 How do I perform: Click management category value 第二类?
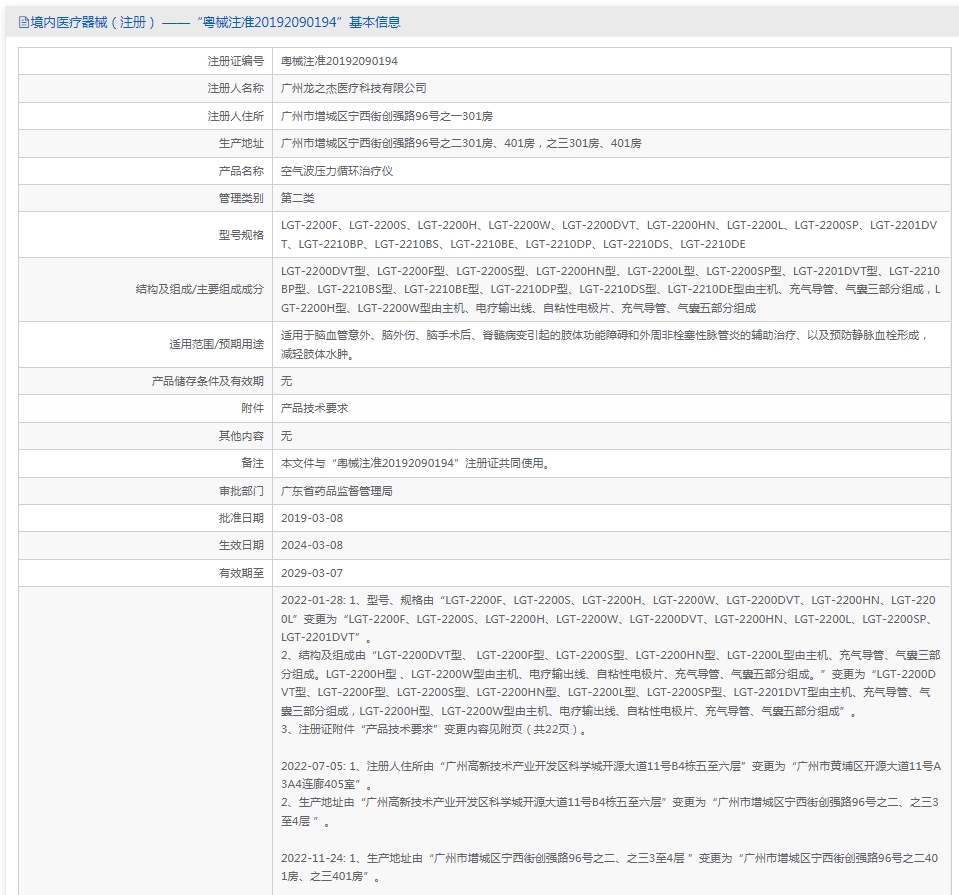tap(297, 198)
